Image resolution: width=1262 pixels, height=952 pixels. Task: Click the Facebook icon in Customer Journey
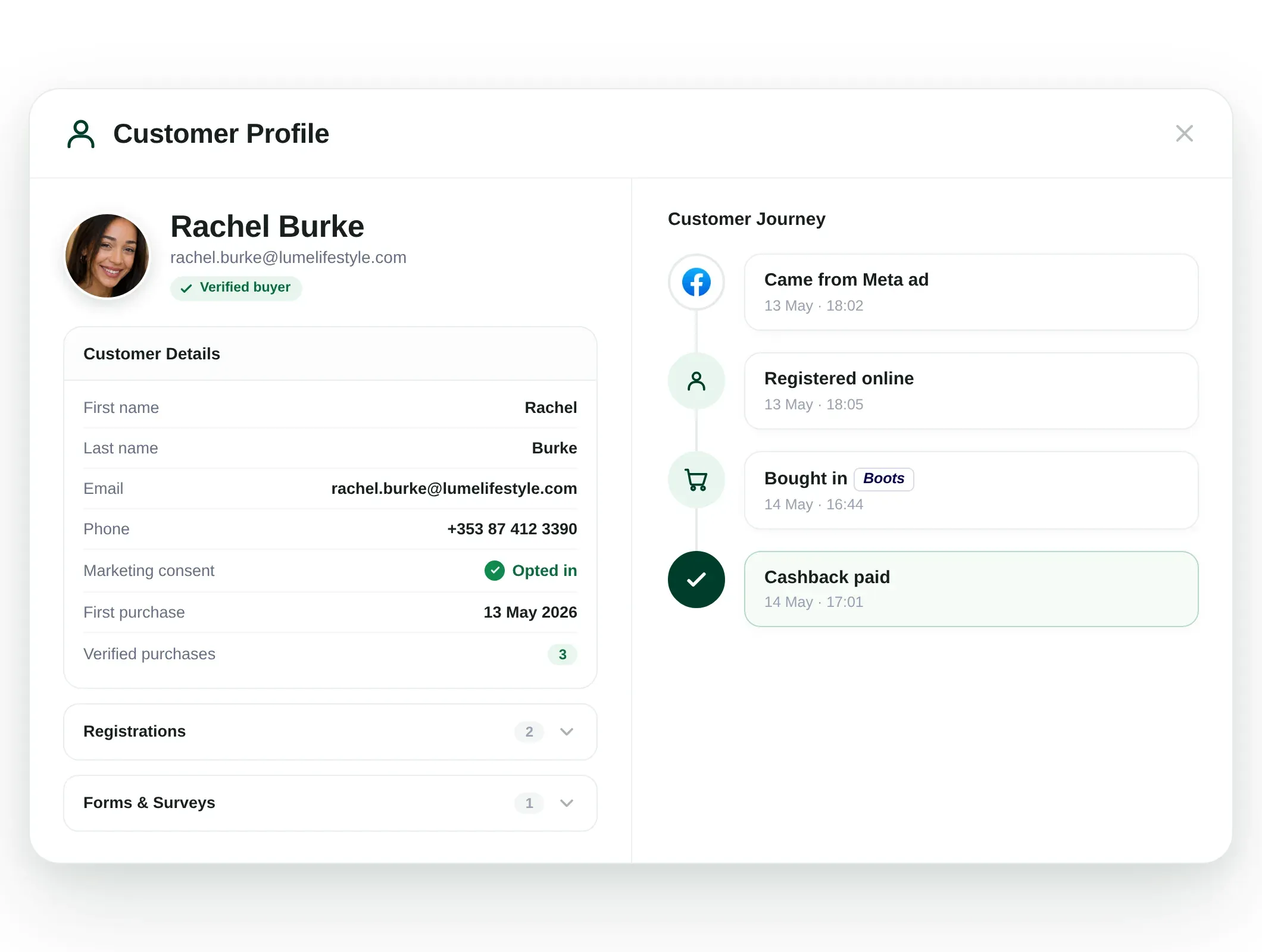pyautogui.click(x=696, y=282)
